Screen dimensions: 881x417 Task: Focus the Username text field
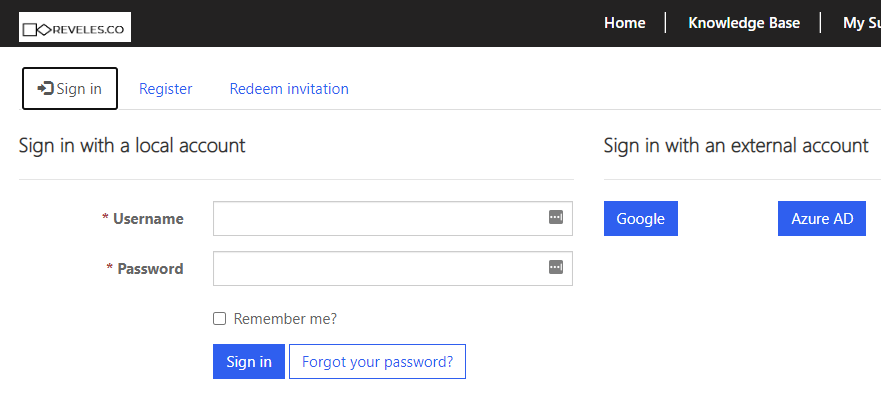tap(380, 218)
